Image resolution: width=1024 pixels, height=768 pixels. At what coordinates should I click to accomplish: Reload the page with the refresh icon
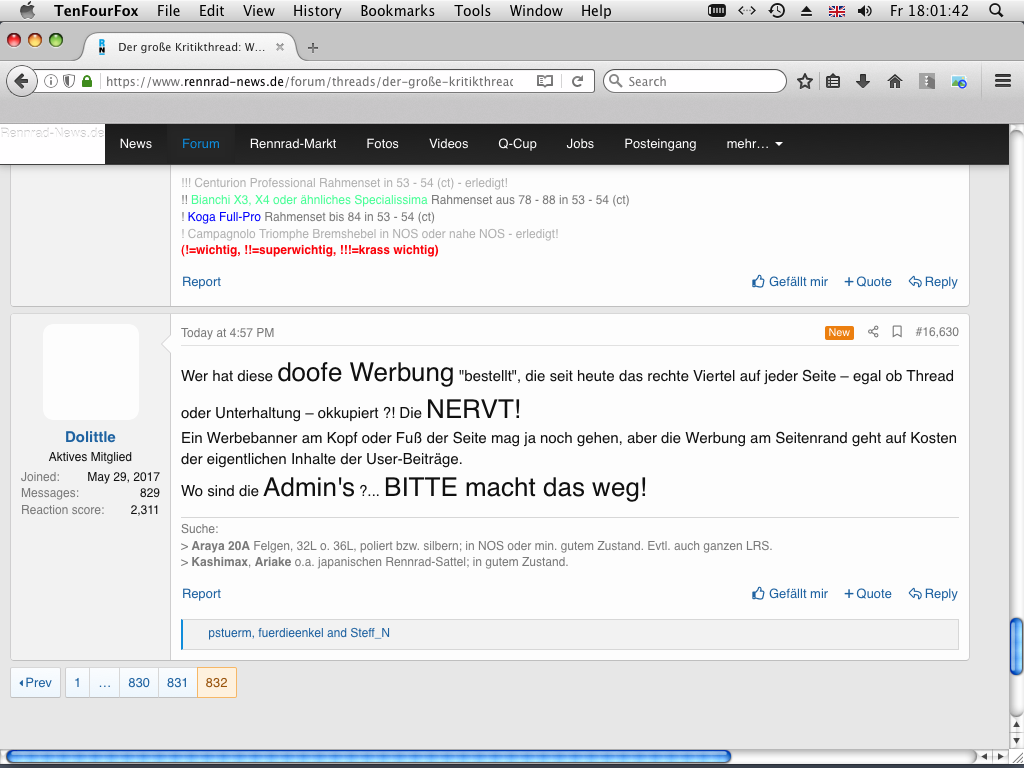pos(577,81)
